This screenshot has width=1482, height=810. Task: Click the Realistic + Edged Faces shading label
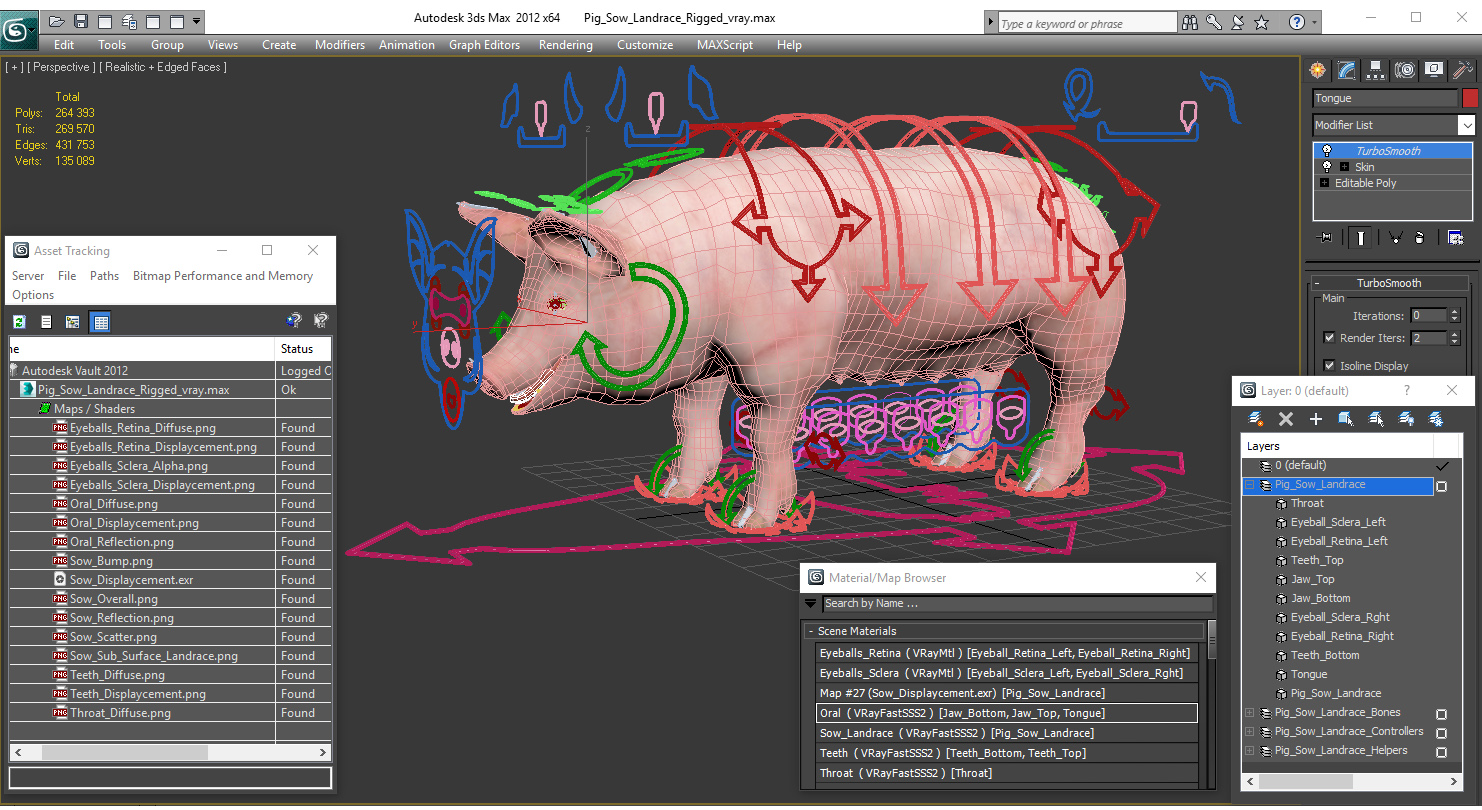pos(164,67)
